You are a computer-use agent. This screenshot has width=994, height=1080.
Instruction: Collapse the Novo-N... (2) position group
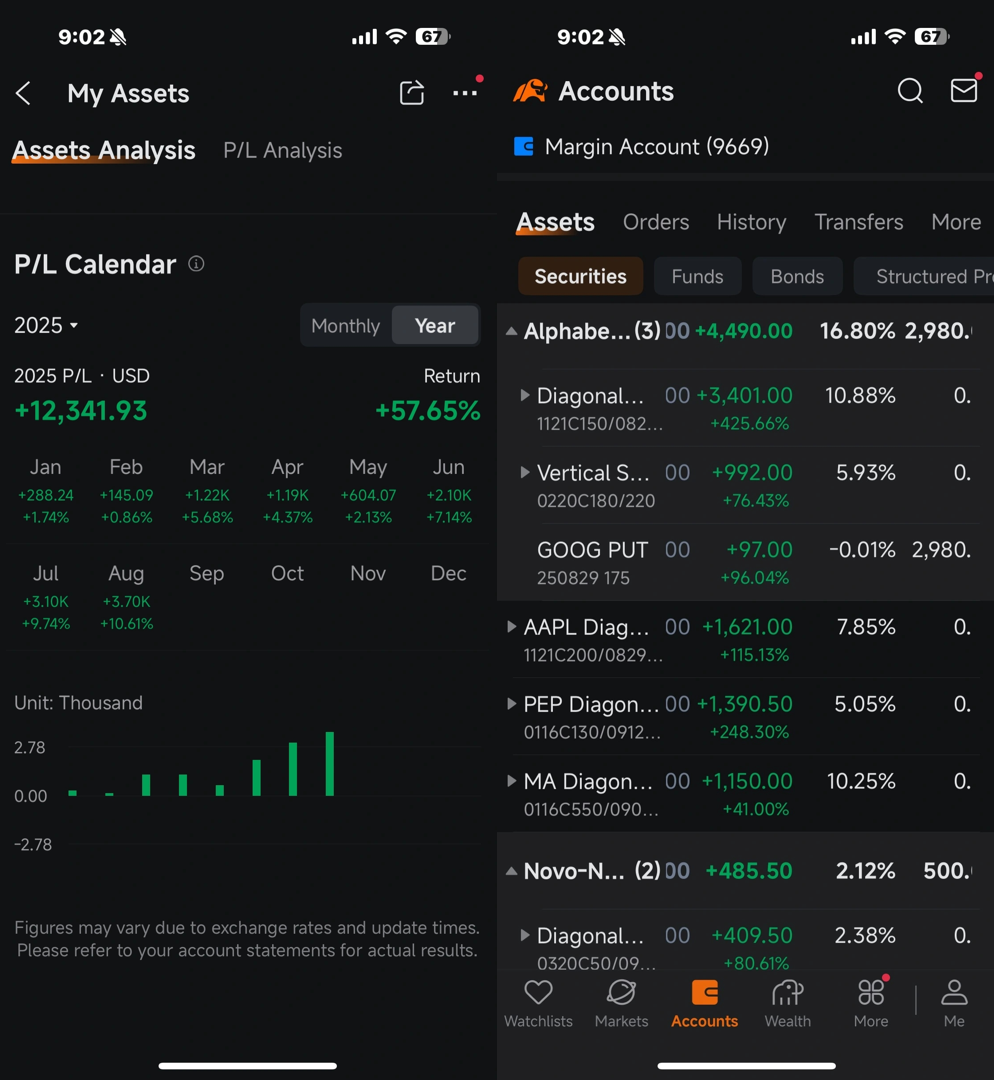pos(511,871)
